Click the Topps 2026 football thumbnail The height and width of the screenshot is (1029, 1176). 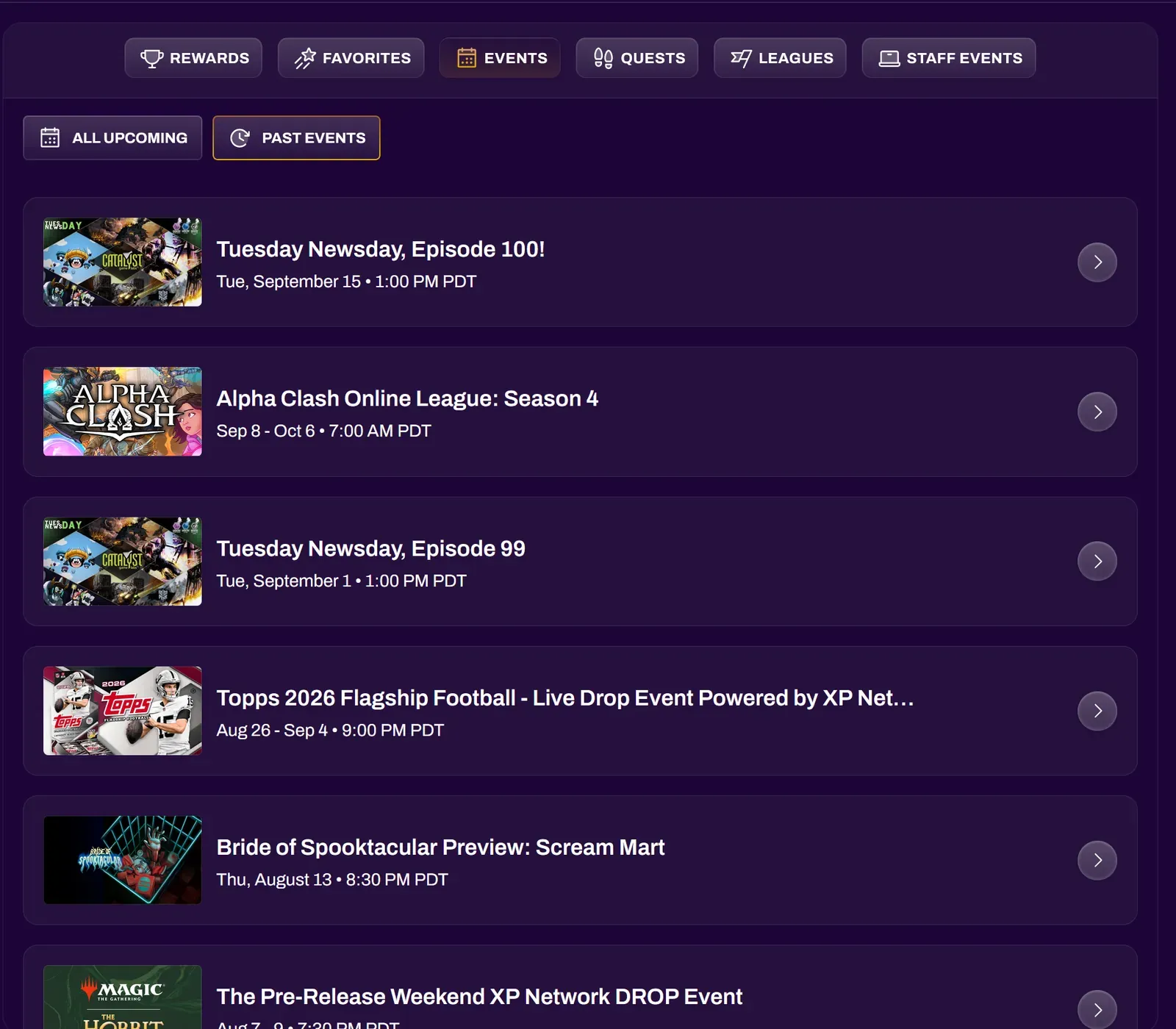tap(123, 711)
